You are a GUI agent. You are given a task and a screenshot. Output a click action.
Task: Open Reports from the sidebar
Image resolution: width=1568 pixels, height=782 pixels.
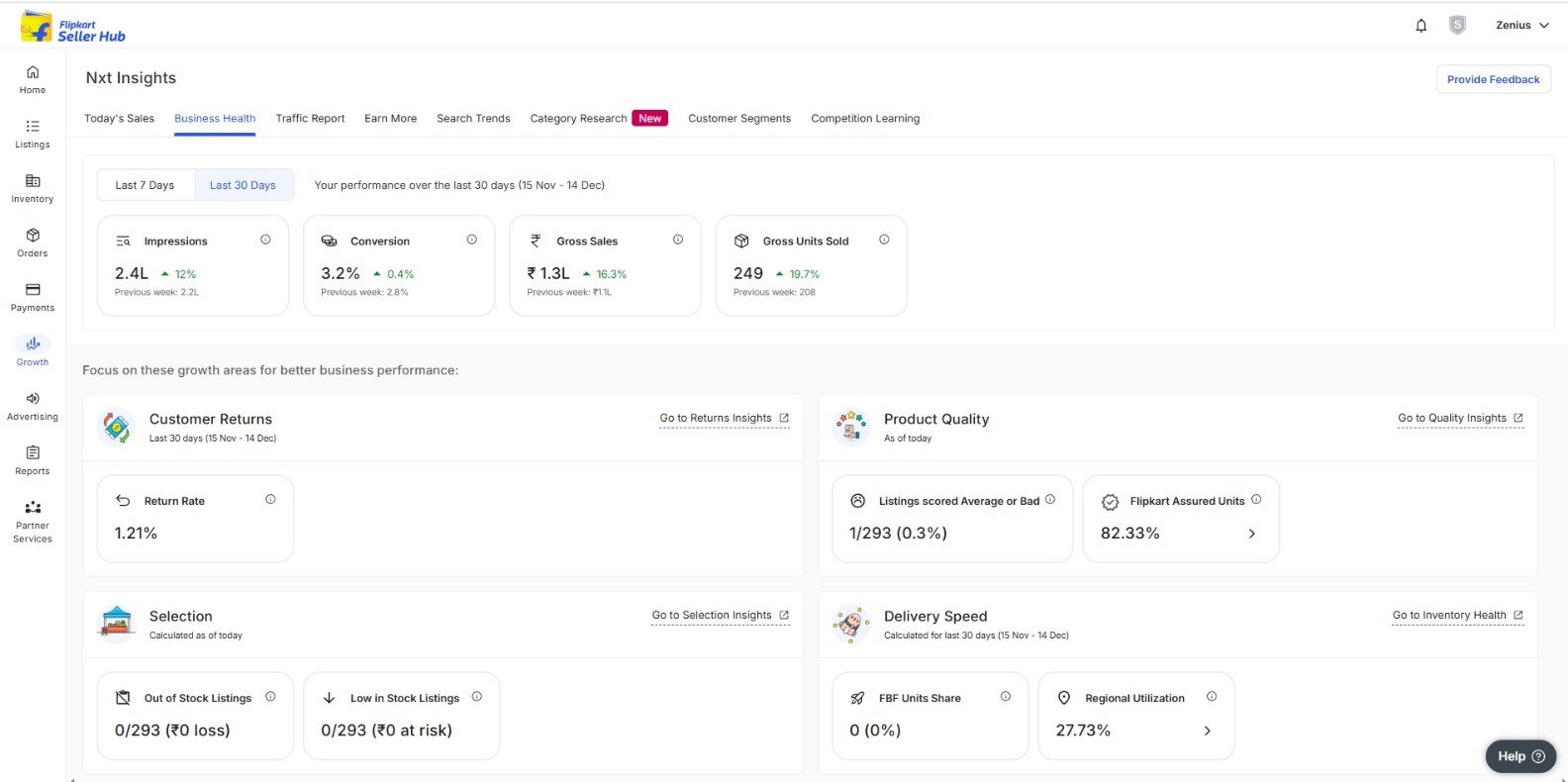(x=33, y=453)
